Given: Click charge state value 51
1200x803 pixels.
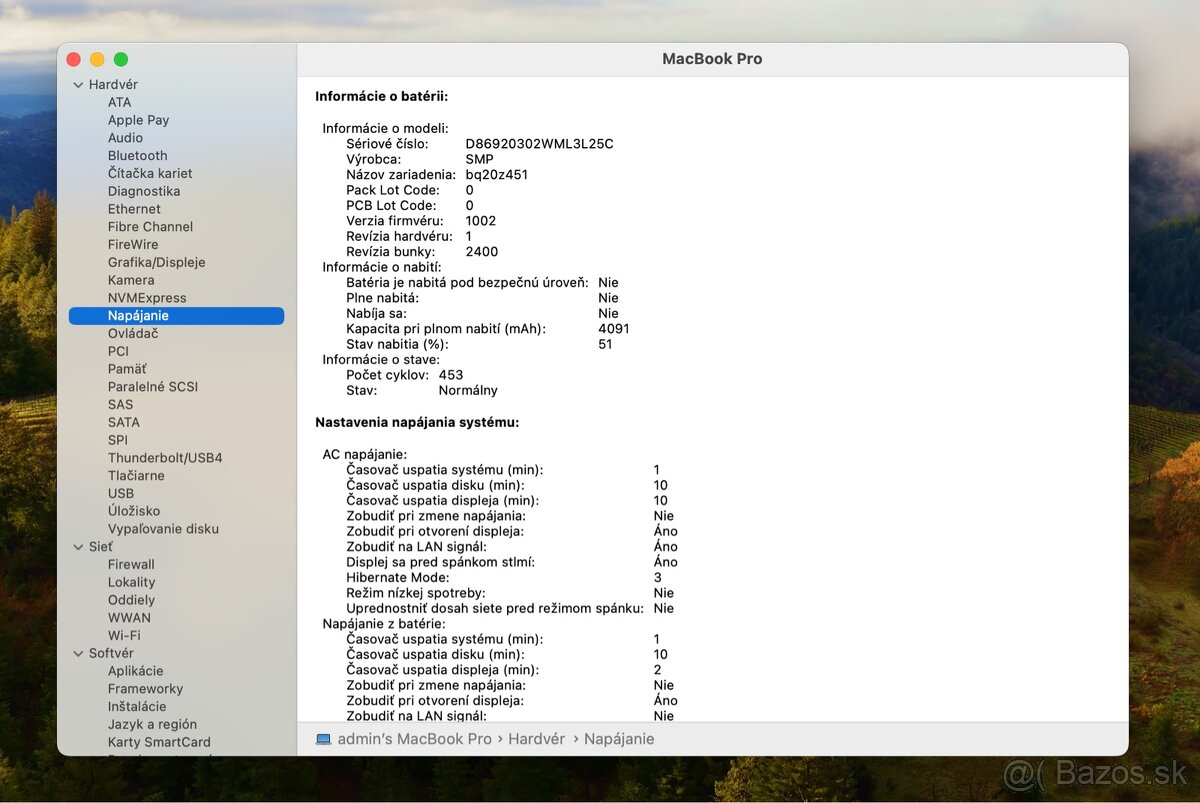Looking at the screenshot, I should tap(605, 345).
